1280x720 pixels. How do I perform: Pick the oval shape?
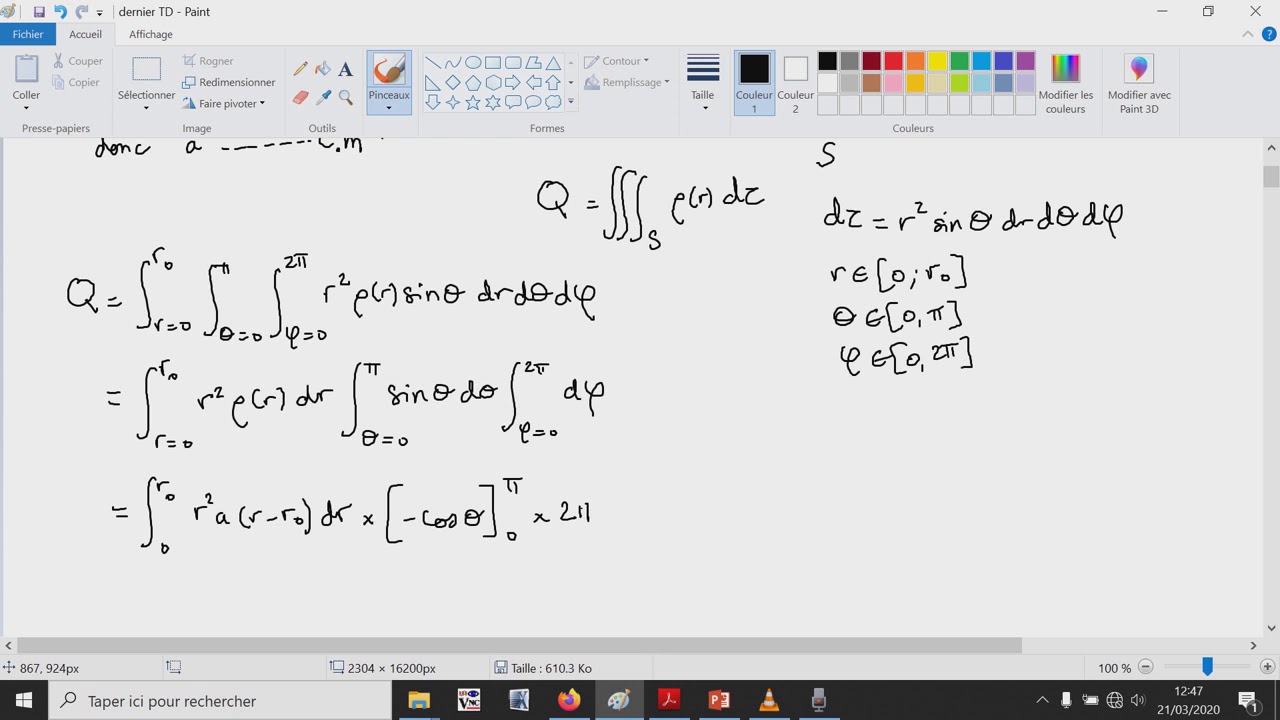tap(473, 63)
